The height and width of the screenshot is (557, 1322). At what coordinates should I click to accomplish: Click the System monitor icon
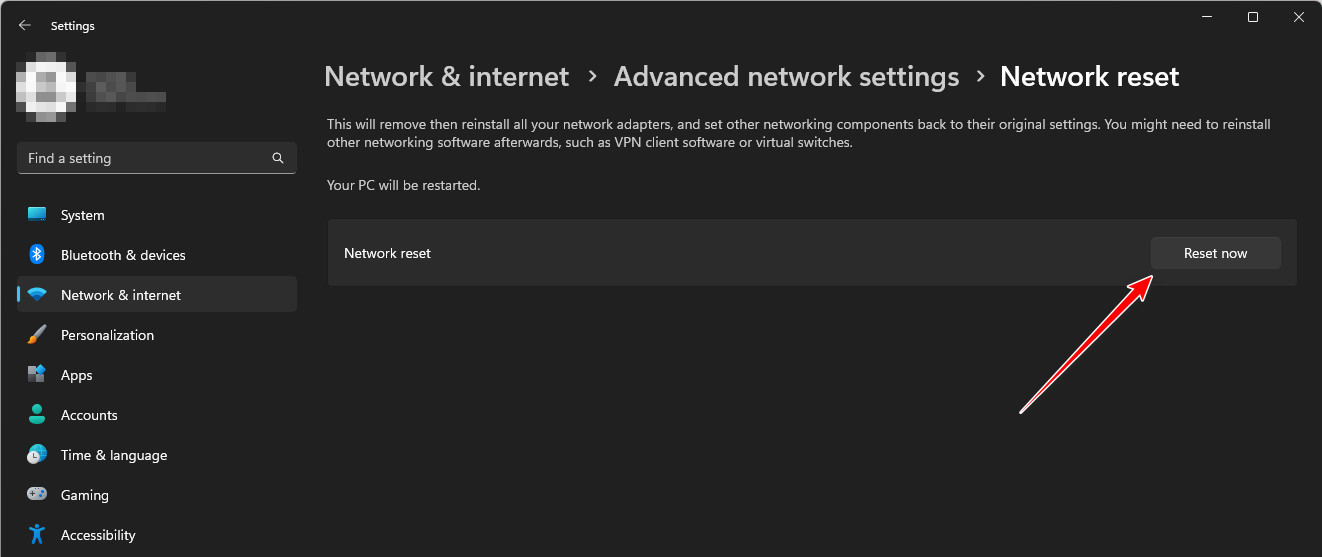click(x=37, y=215)
